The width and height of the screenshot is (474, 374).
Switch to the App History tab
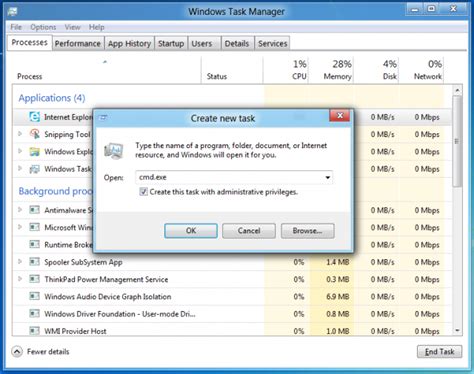tap(129, 44)
